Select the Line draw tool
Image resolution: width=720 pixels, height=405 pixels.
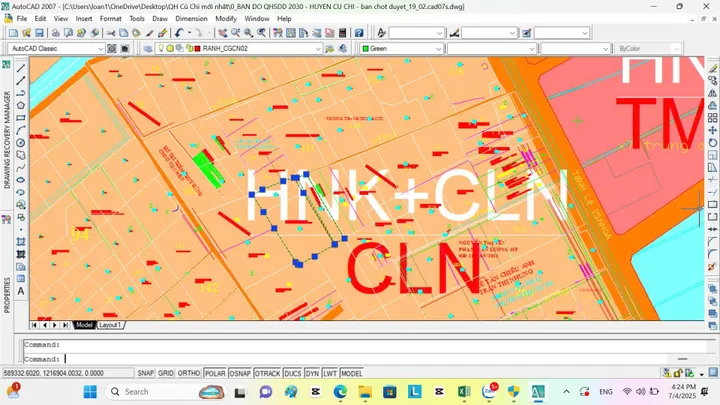pyautogui.click(x=21, y=68)
